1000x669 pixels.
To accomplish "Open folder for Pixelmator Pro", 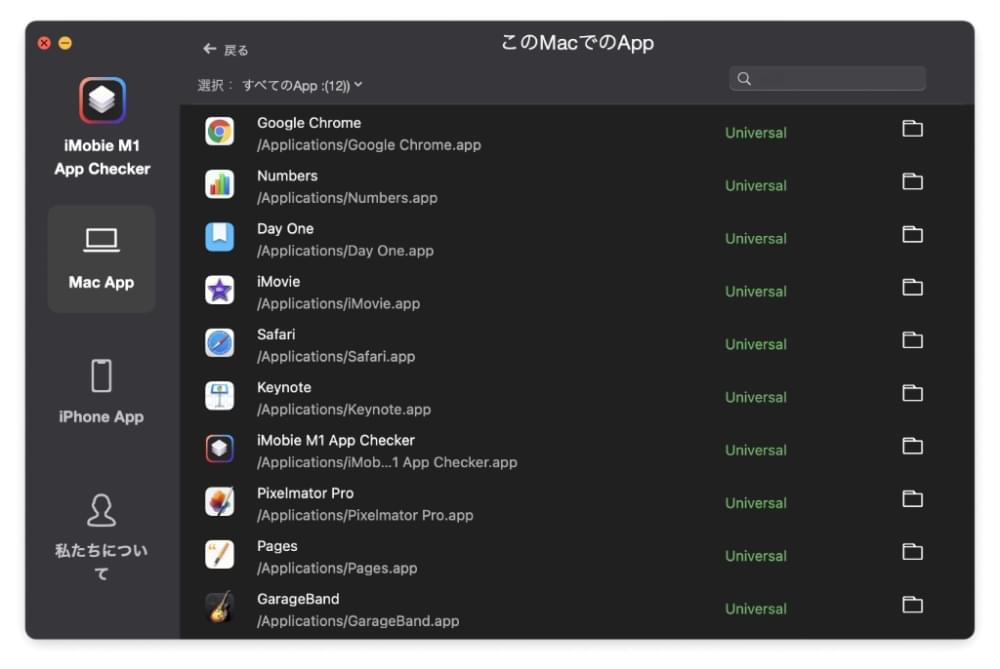I will click(x=912, y=499).
